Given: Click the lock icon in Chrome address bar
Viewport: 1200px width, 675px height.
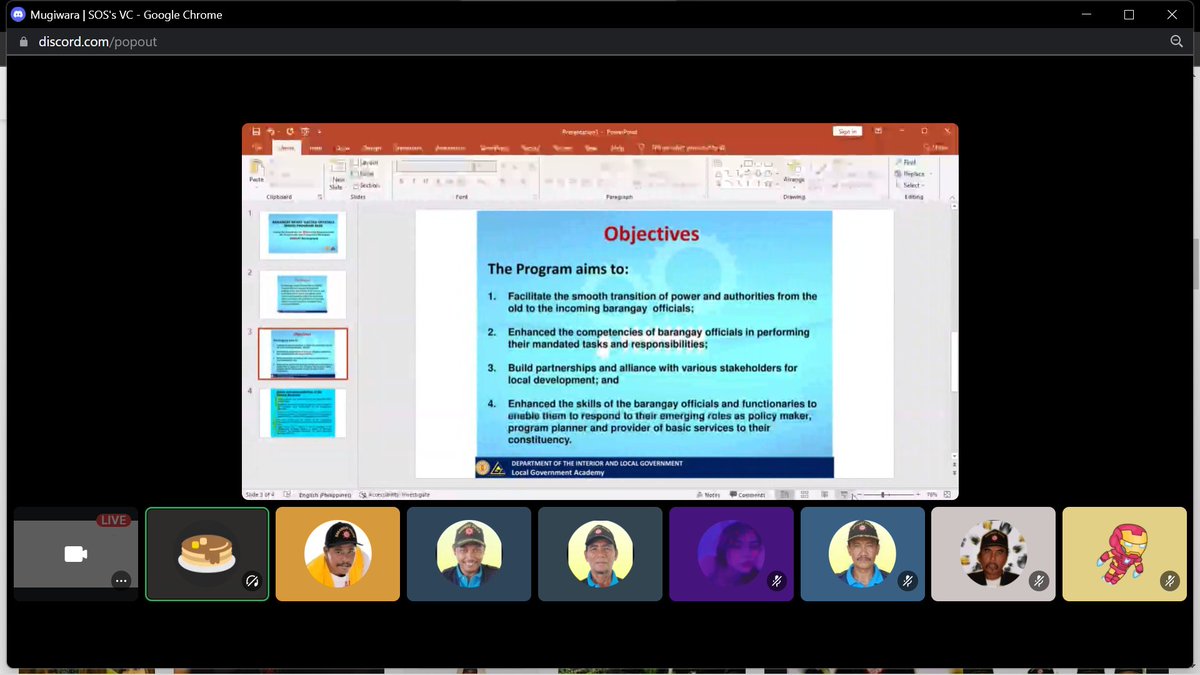Looking at the screenshot, I should pos(24,42).
